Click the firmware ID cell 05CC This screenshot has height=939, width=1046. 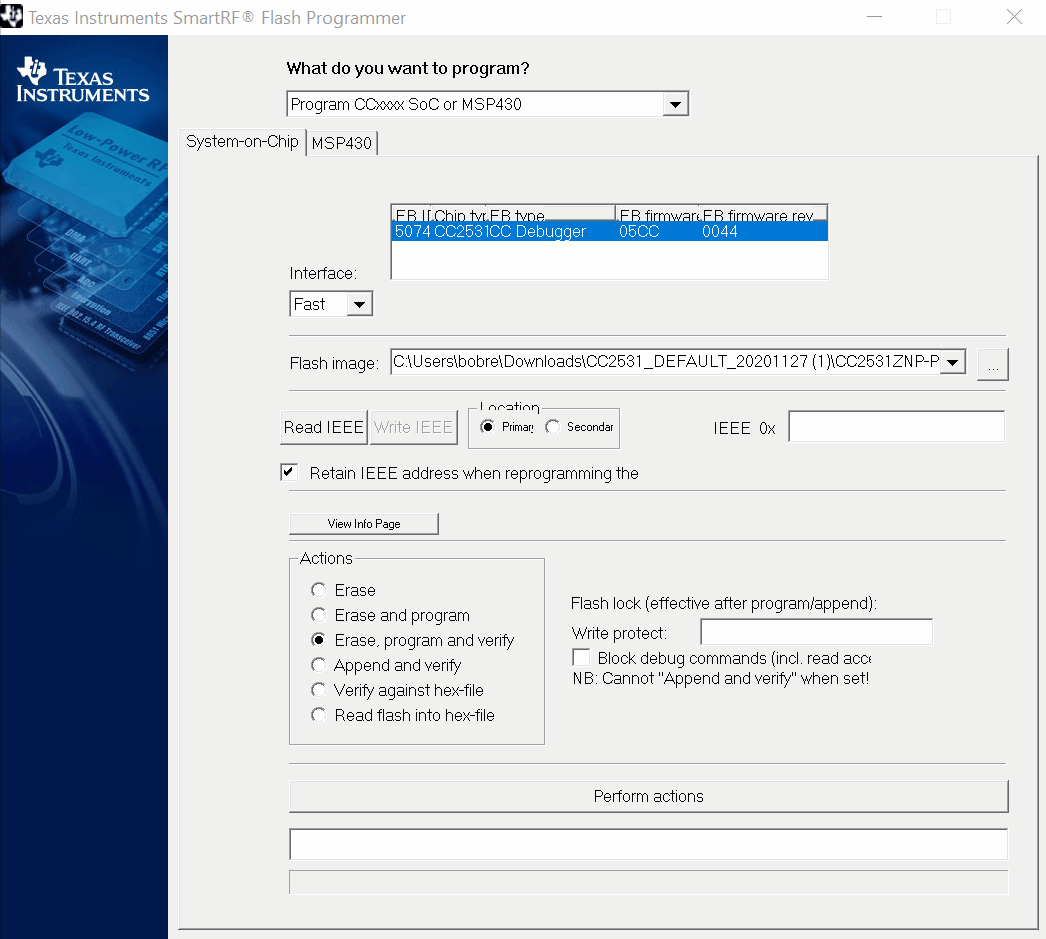(639, 231)
